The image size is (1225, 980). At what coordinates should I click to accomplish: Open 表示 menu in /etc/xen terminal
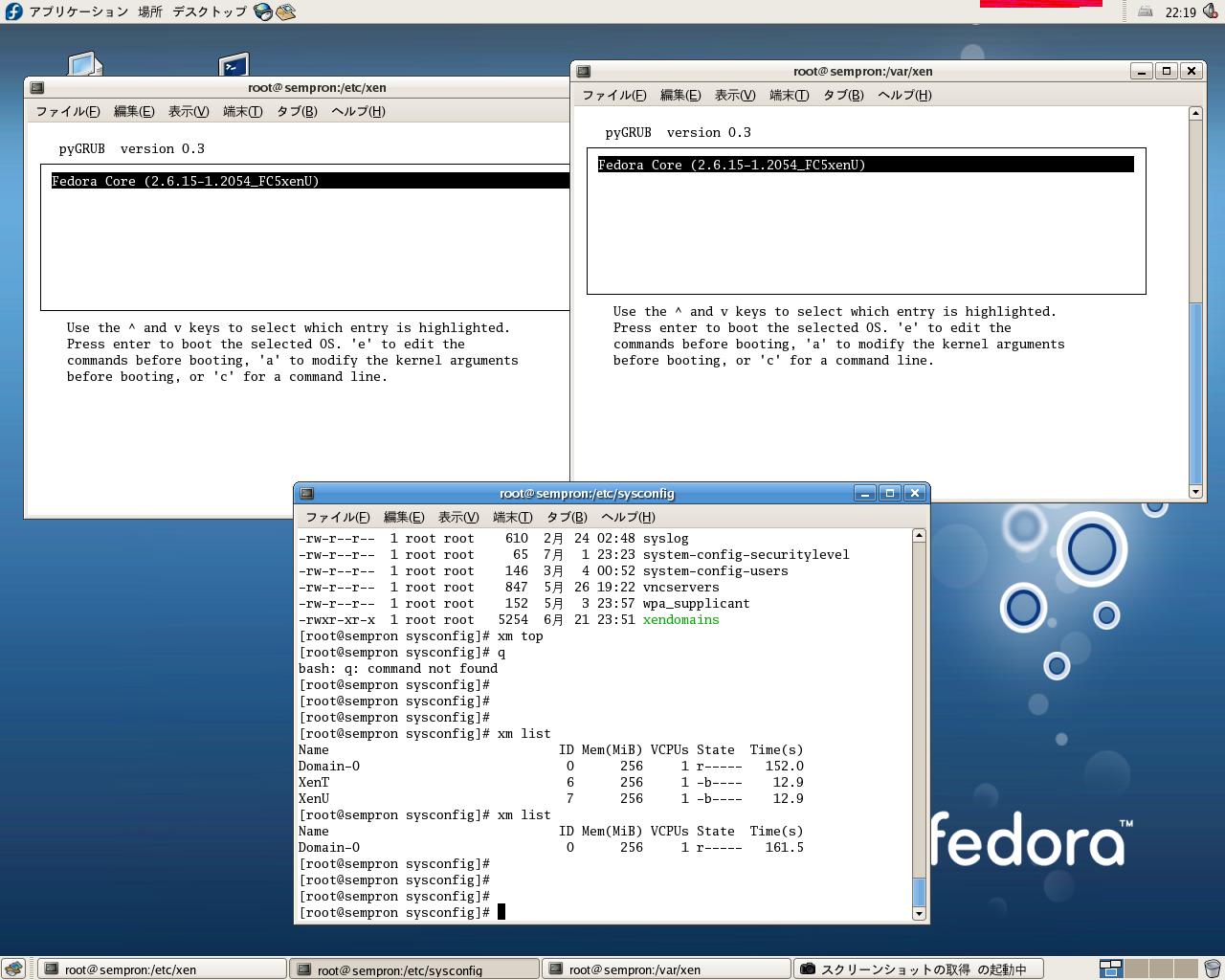click(189, 111)
